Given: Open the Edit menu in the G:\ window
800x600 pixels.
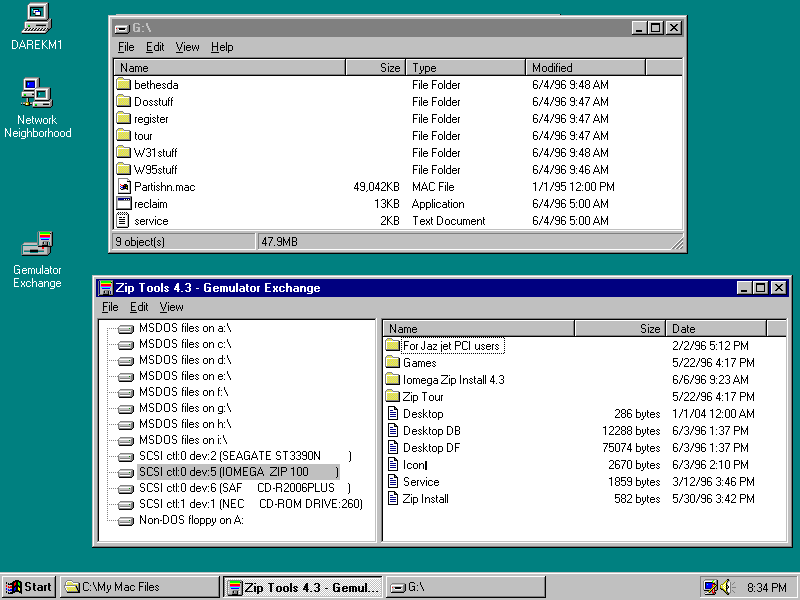Looking at the screenshot, I should coord(155,47).
